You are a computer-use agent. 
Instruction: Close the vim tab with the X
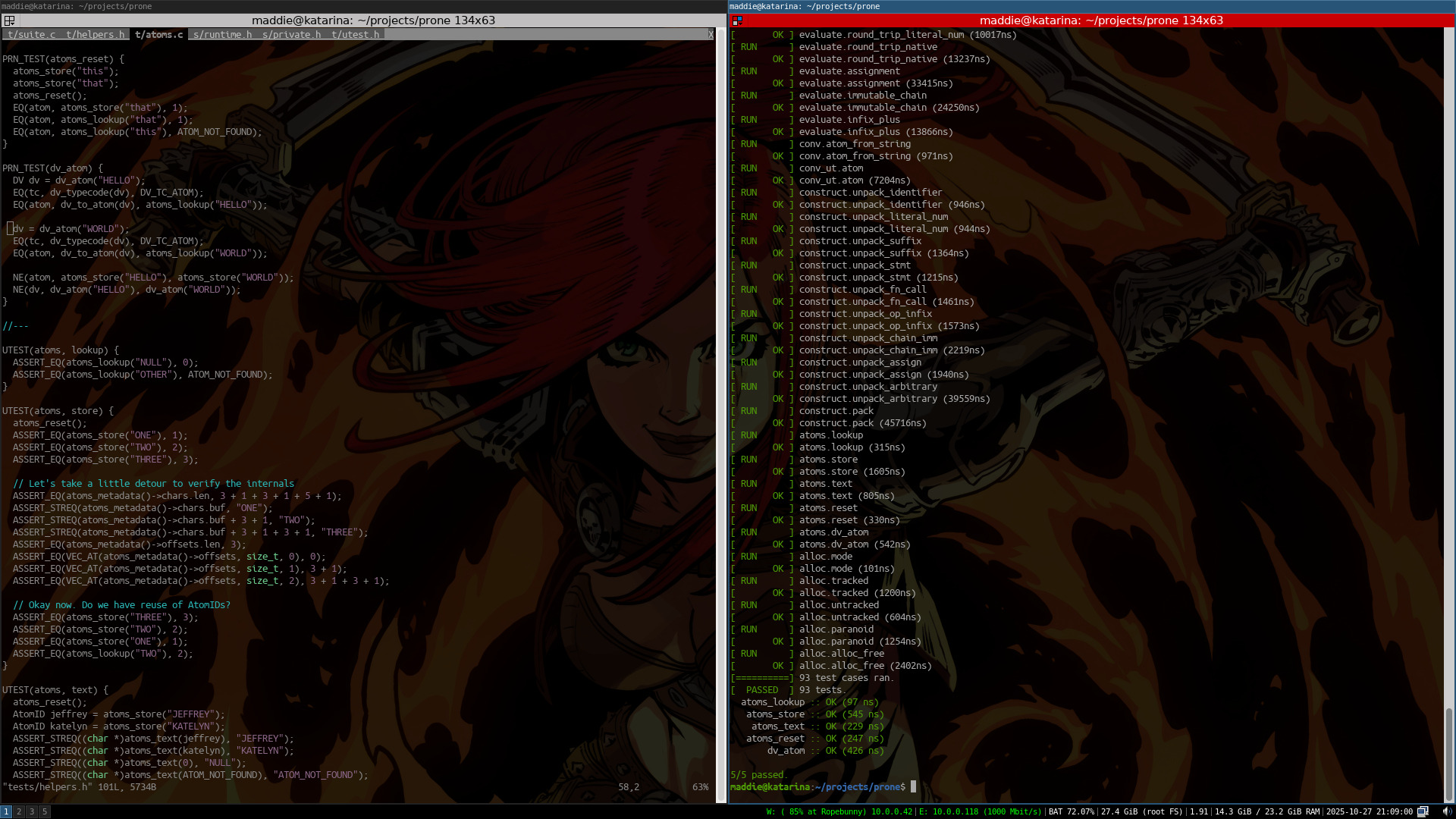[x=711, y=34]
